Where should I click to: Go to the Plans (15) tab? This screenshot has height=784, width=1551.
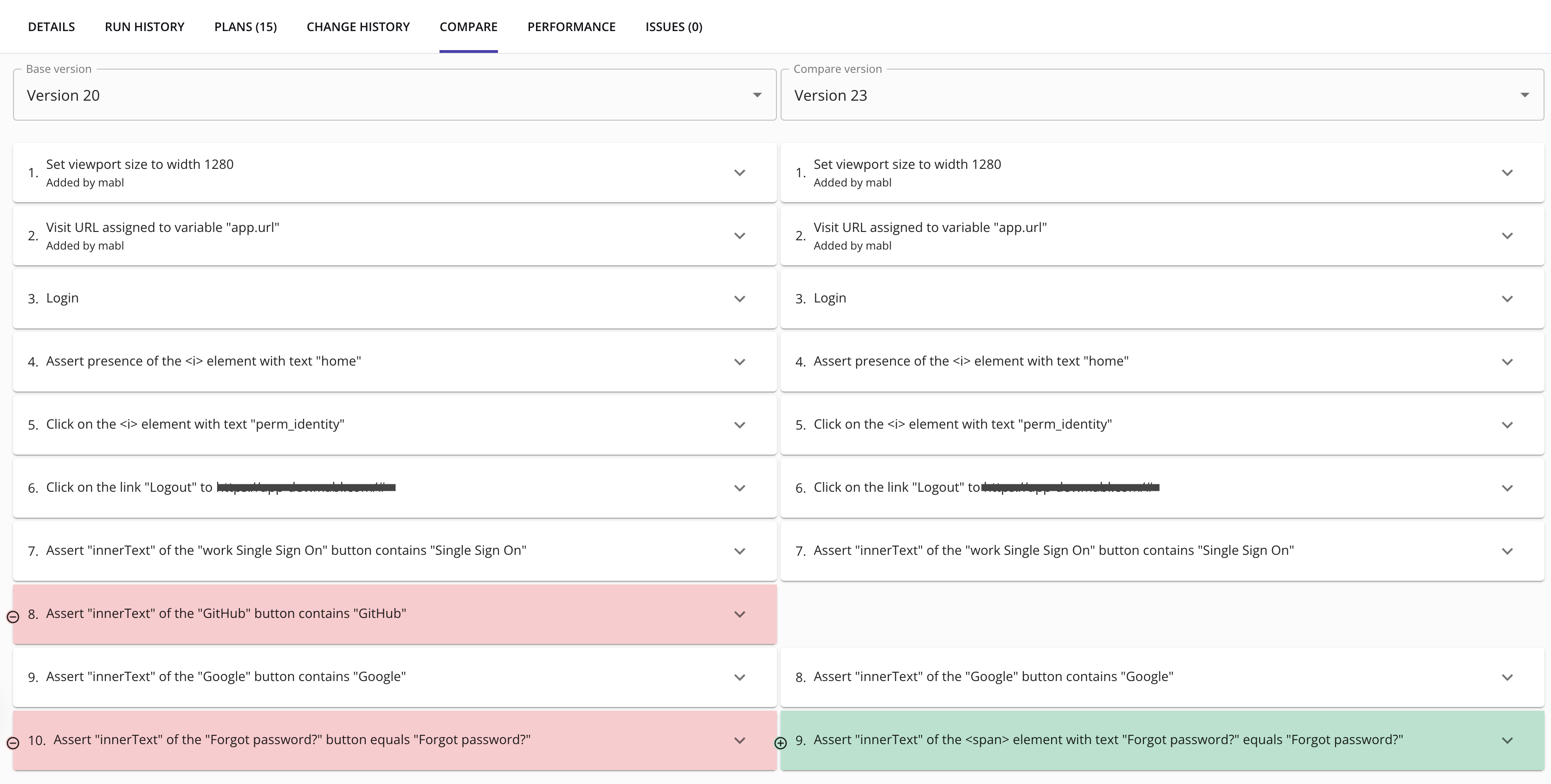coord(245,26)
